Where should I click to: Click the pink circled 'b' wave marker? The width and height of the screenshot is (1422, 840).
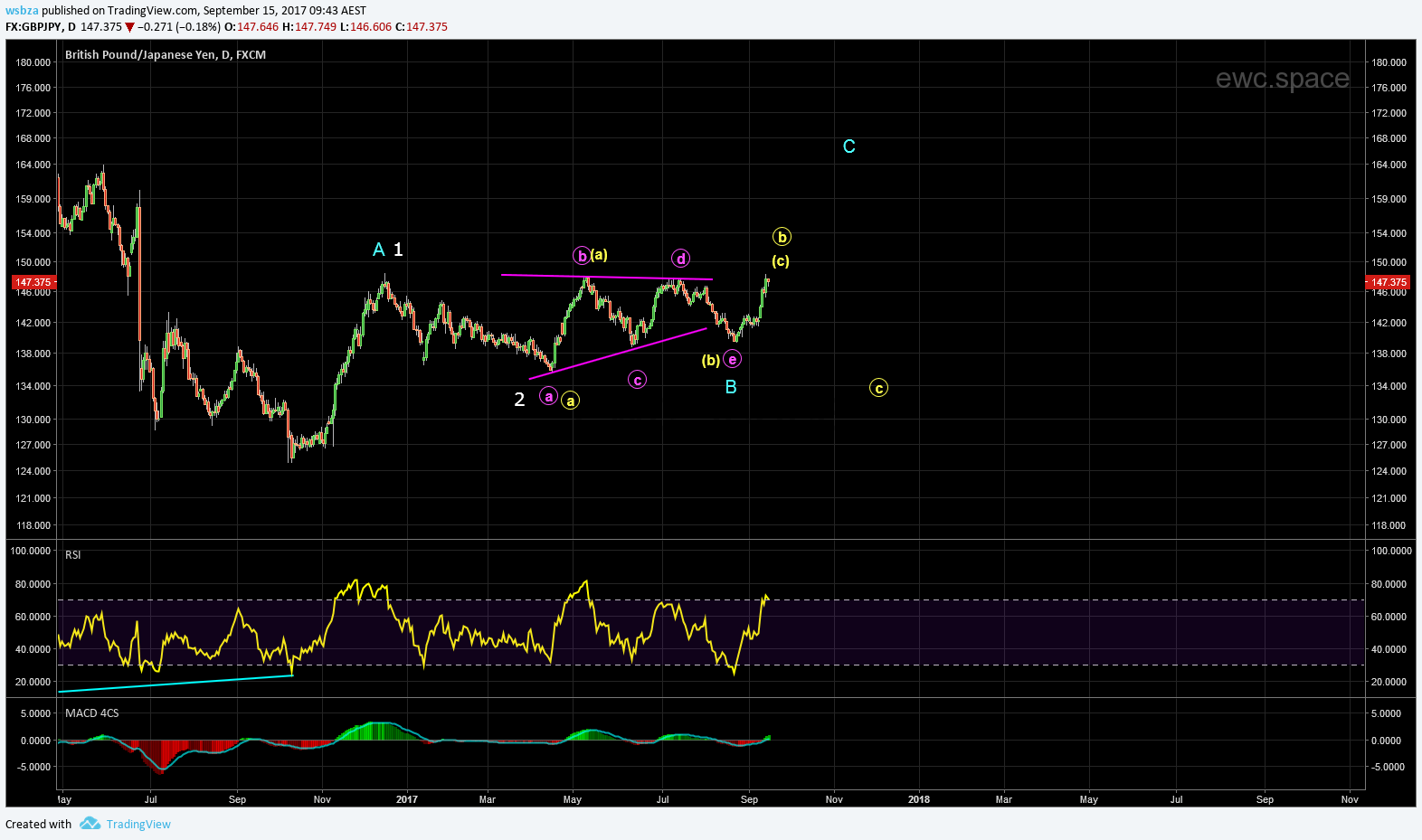pyautogui.click(x=583, y=256)
